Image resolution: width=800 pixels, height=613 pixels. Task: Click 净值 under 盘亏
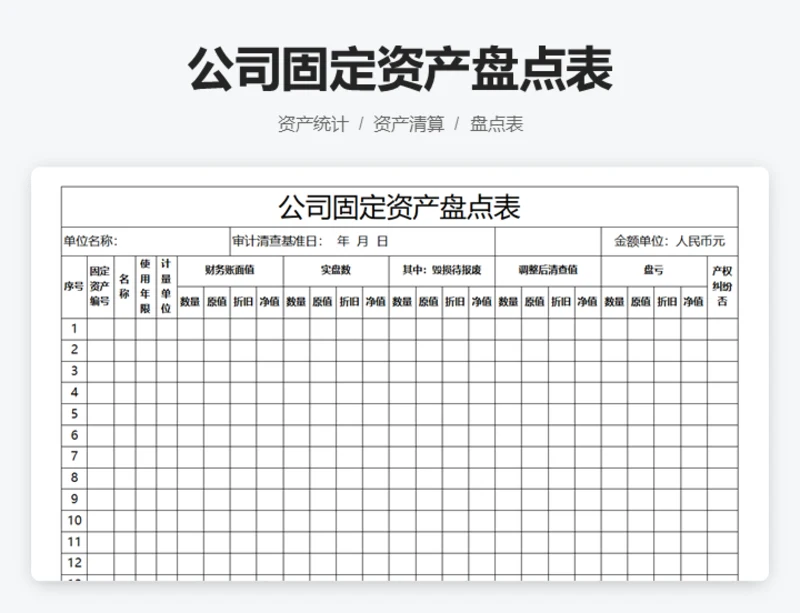(694, 302)
